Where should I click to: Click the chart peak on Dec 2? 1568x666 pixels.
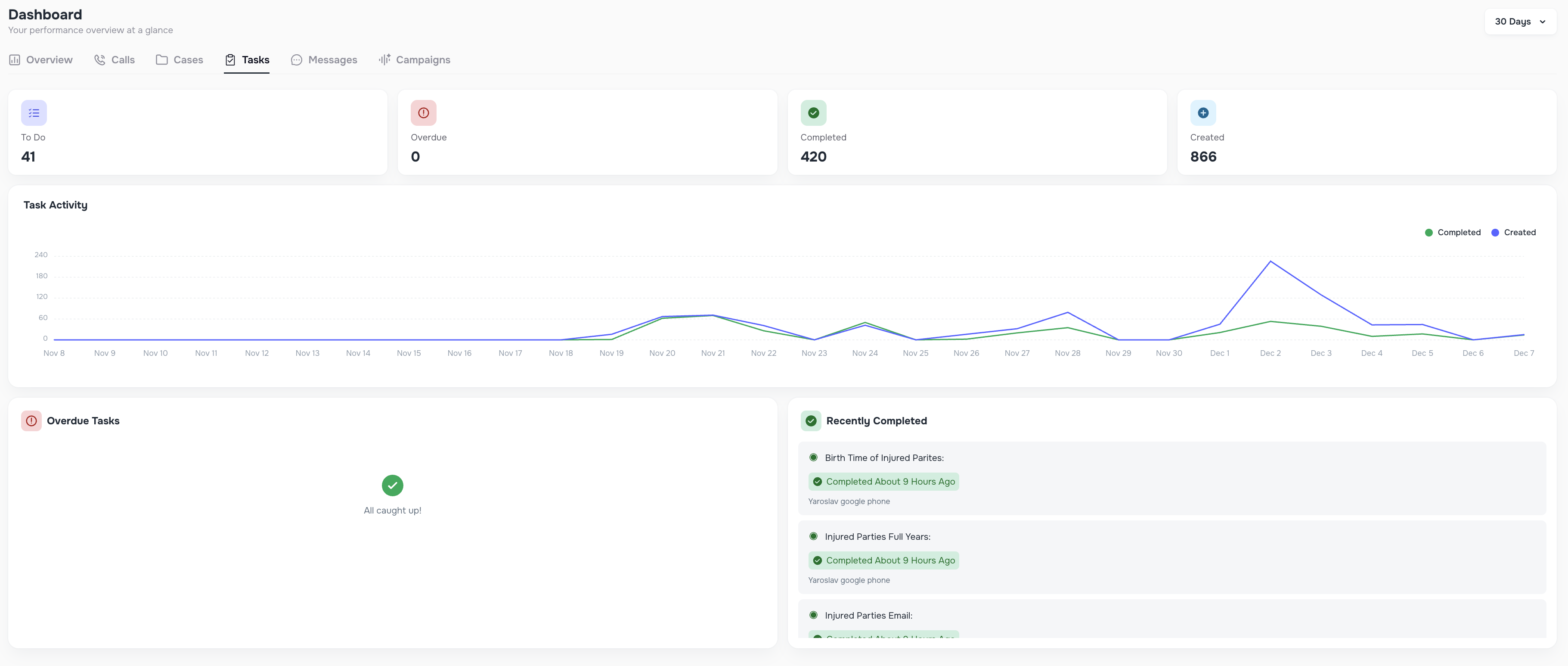coord(1271,261)
